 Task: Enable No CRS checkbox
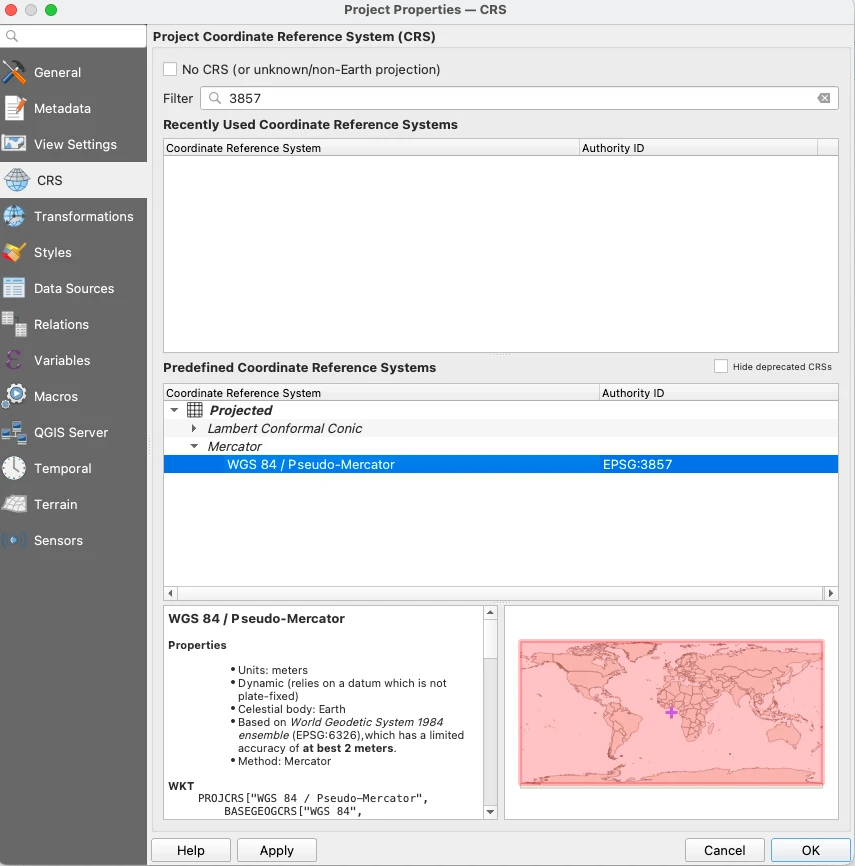(170, 69)
